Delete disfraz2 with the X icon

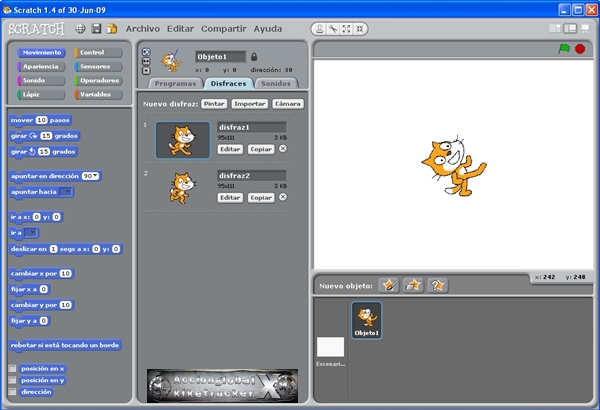point(283,197)
